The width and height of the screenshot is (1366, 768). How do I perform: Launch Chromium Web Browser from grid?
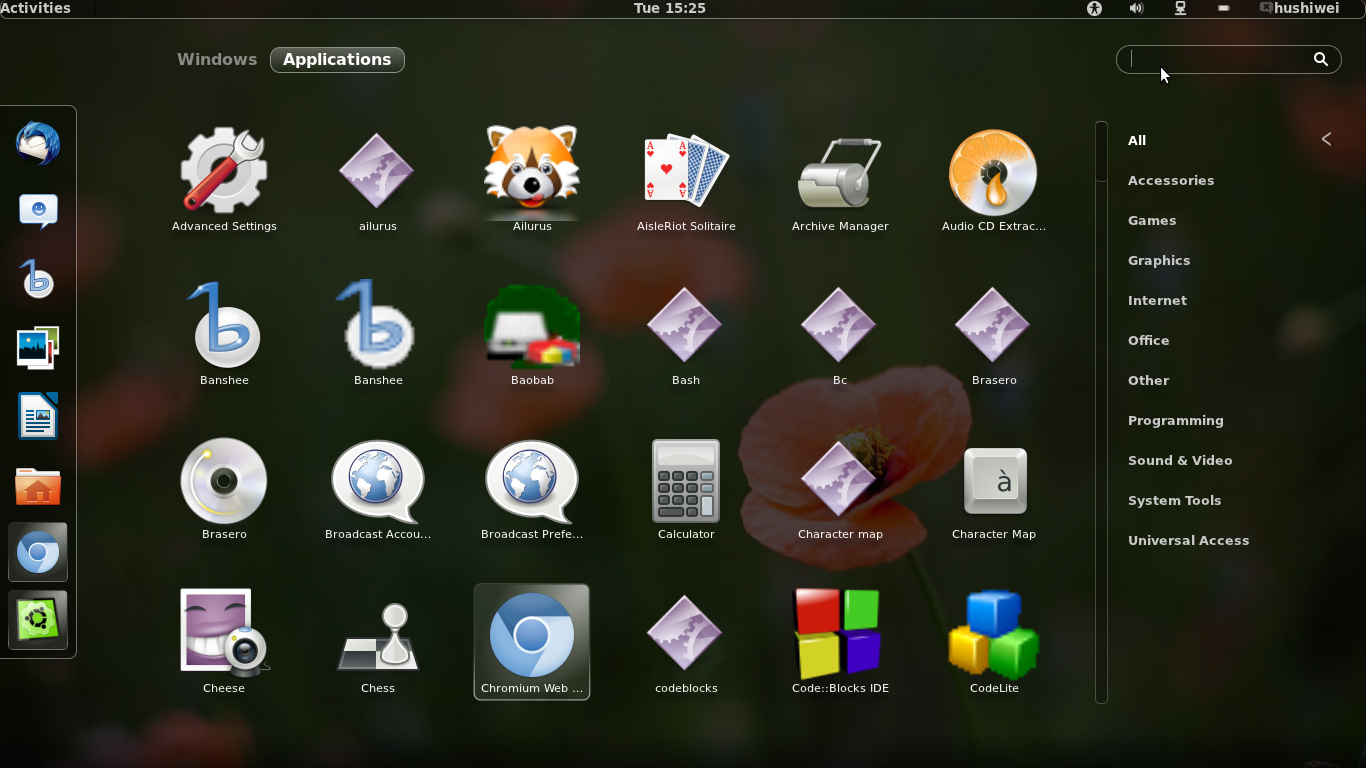click(532, 642)
